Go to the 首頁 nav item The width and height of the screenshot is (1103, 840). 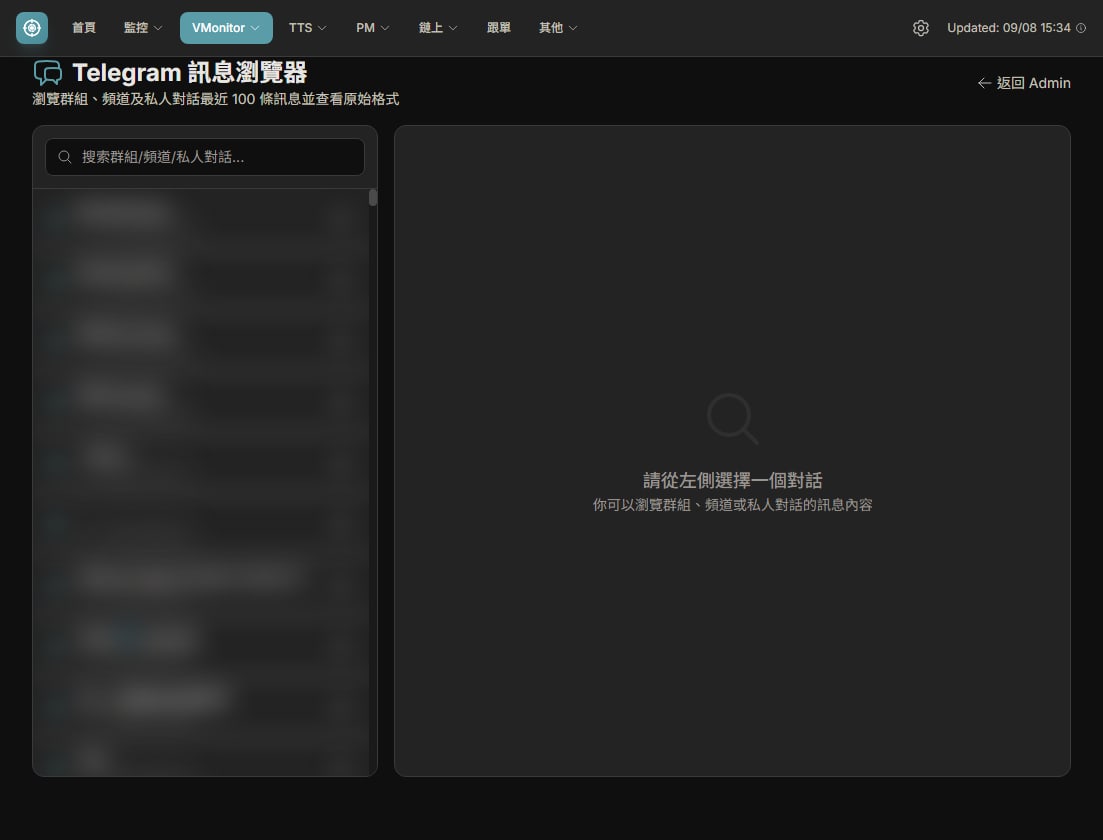(x=84, y=28)
